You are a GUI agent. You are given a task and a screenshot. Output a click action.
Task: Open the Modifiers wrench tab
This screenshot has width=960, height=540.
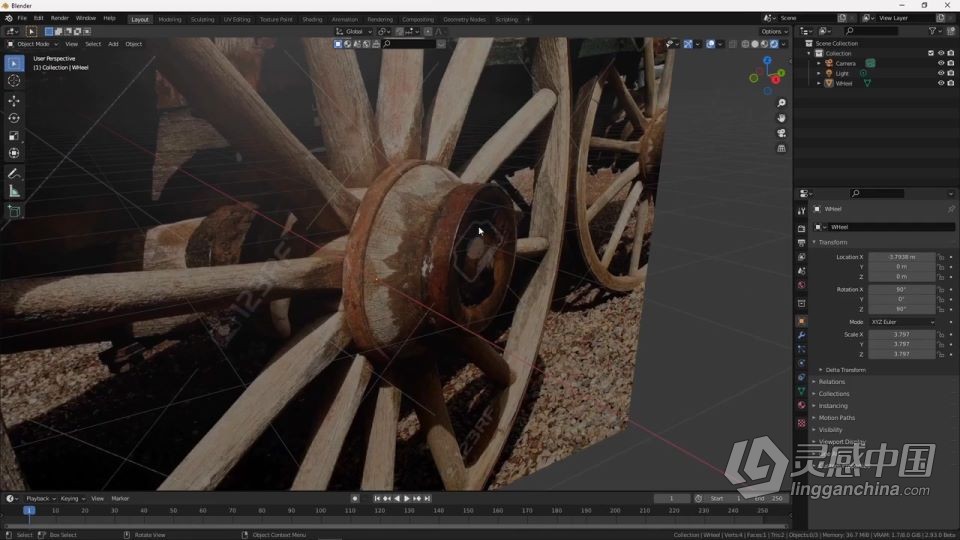coord(801,336)
